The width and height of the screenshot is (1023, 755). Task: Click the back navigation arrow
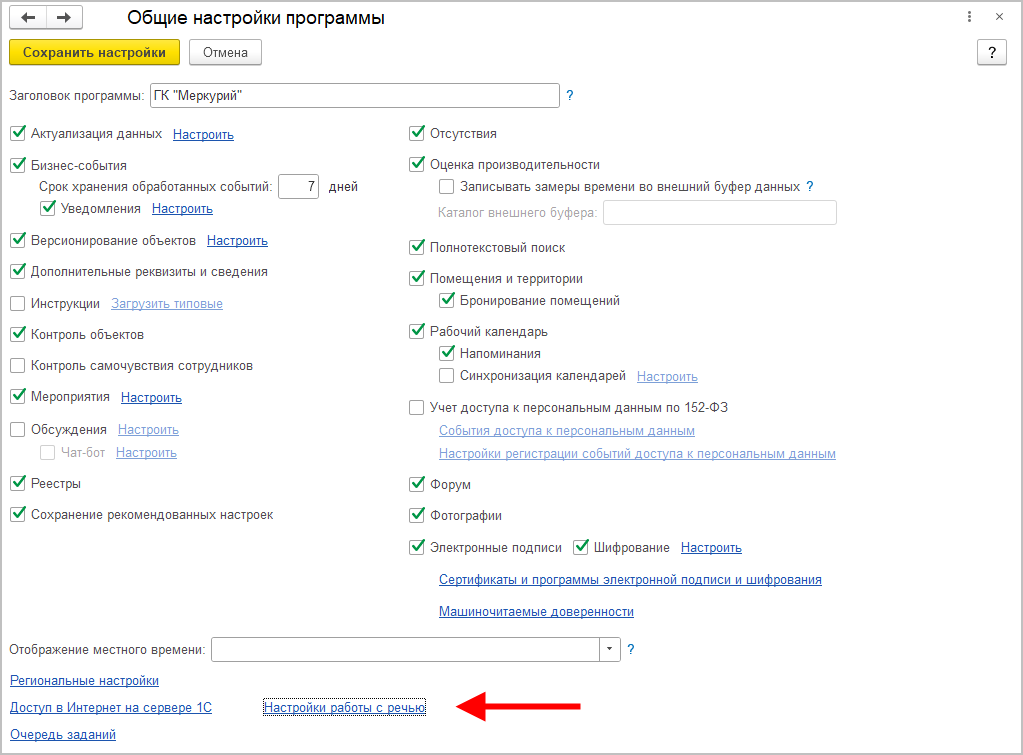[28, 18]
